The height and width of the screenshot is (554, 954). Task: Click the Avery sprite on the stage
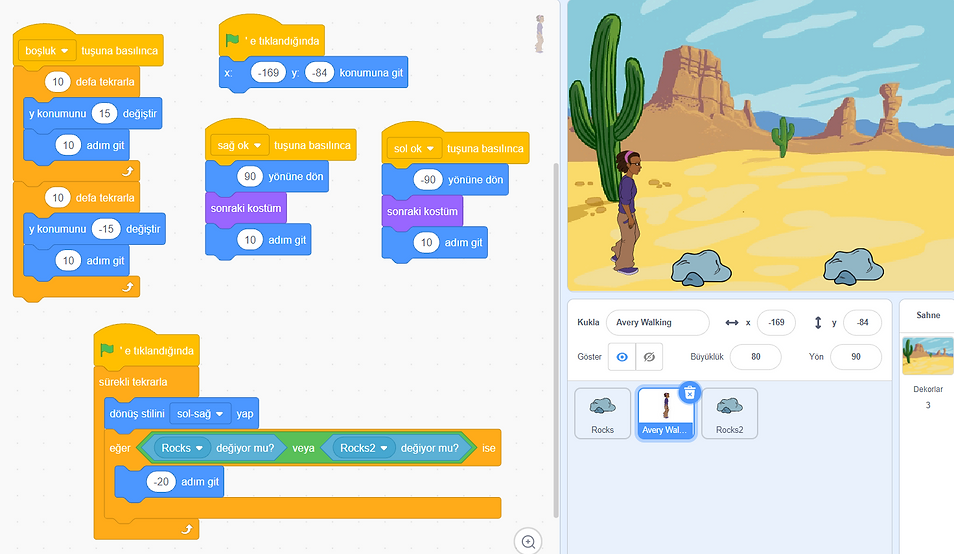(x=627, y=212)
